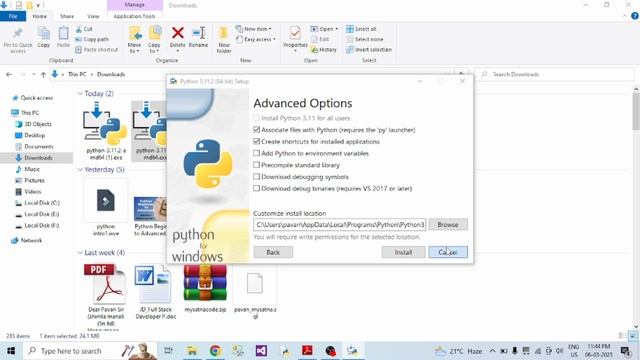640x360 pixels.
Task: Select Local Disk (C:) in the sidebar
Action: click(x=42, y=203)
